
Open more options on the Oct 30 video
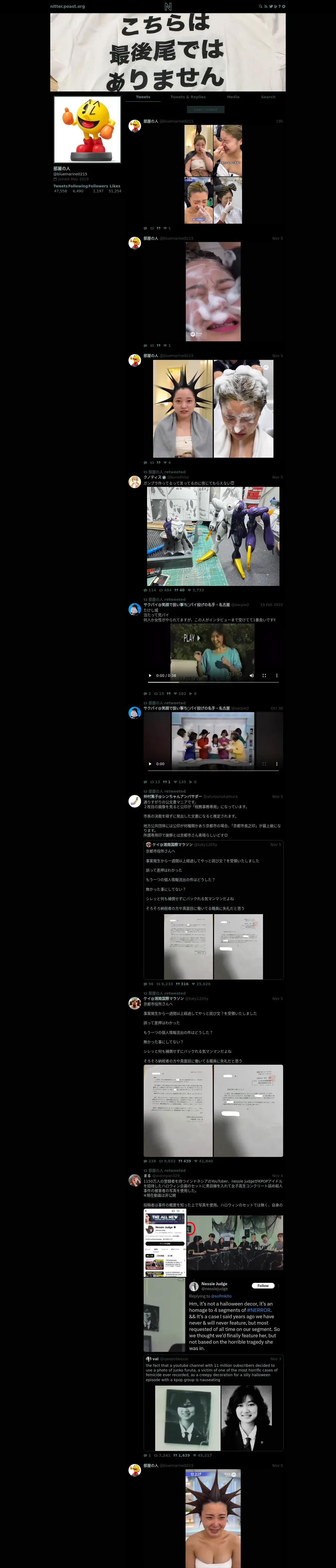tap(277, 763)
